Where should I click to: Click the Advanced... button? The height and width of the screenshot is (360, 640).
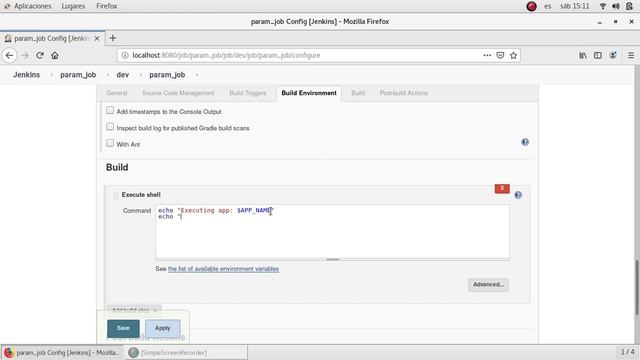tap(488, 284)
